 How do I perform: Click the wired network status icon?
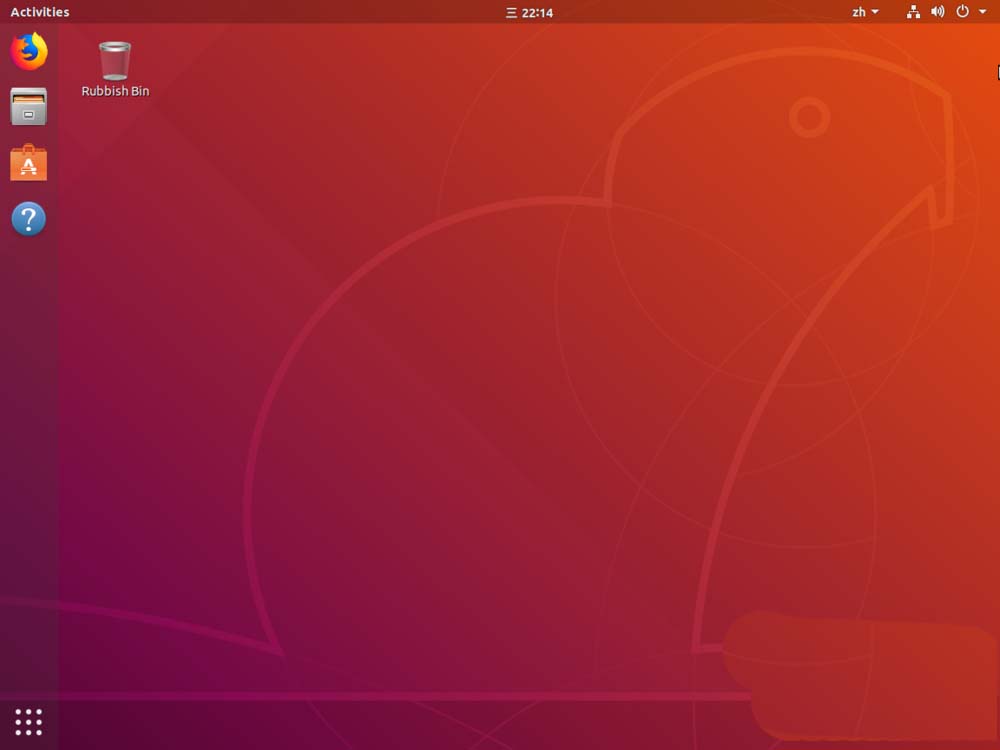coord(913,12)
